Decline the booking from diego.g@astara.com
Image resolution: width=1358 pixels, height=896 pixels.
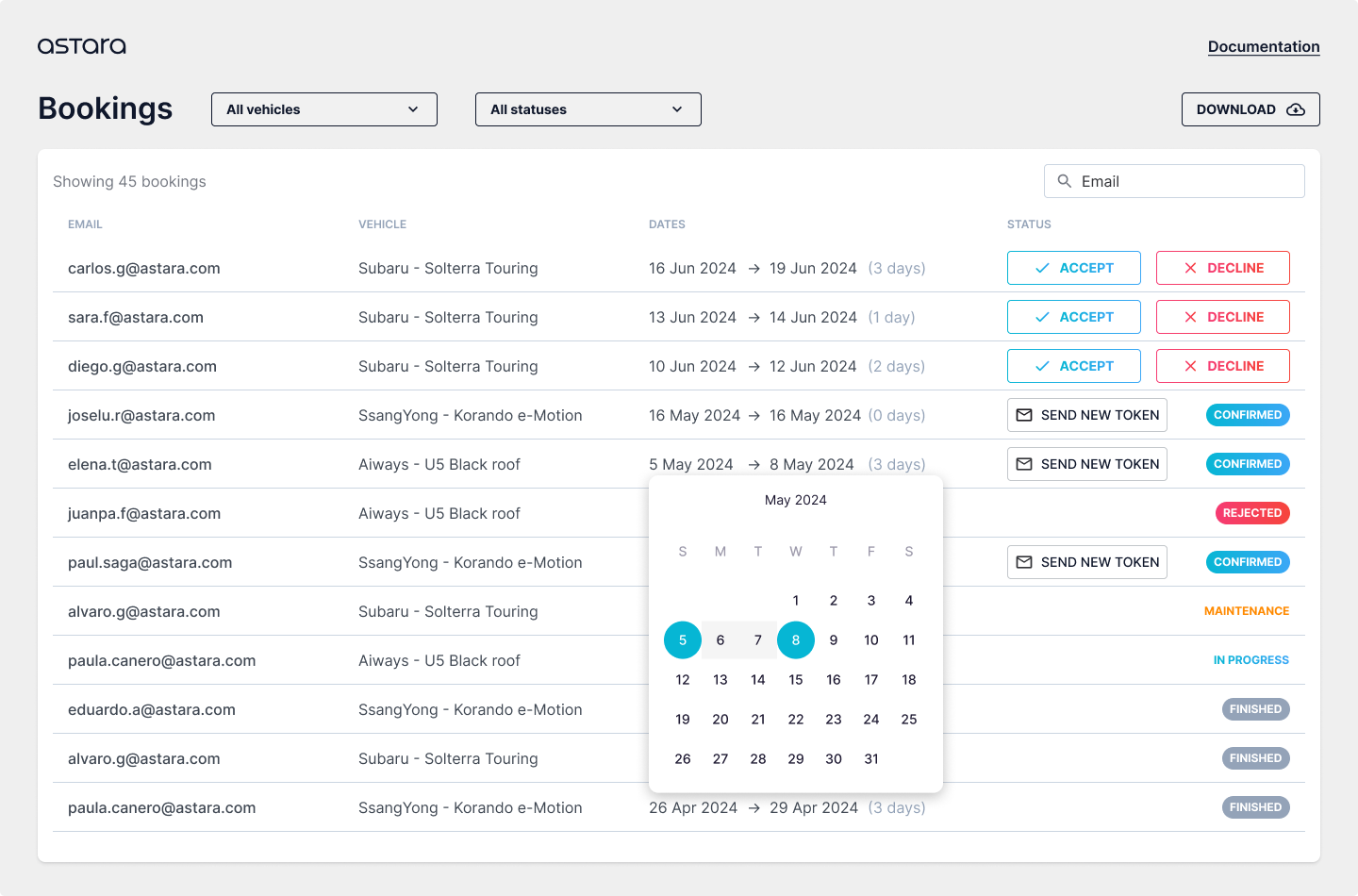[x=1223, y=366]
